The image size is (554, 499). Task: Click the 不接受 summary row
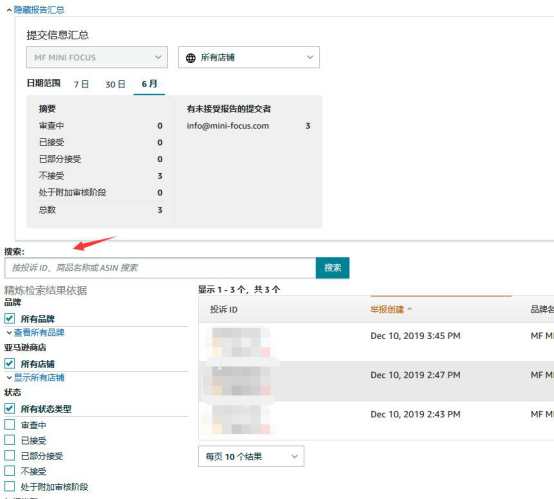tap(101, 176)
